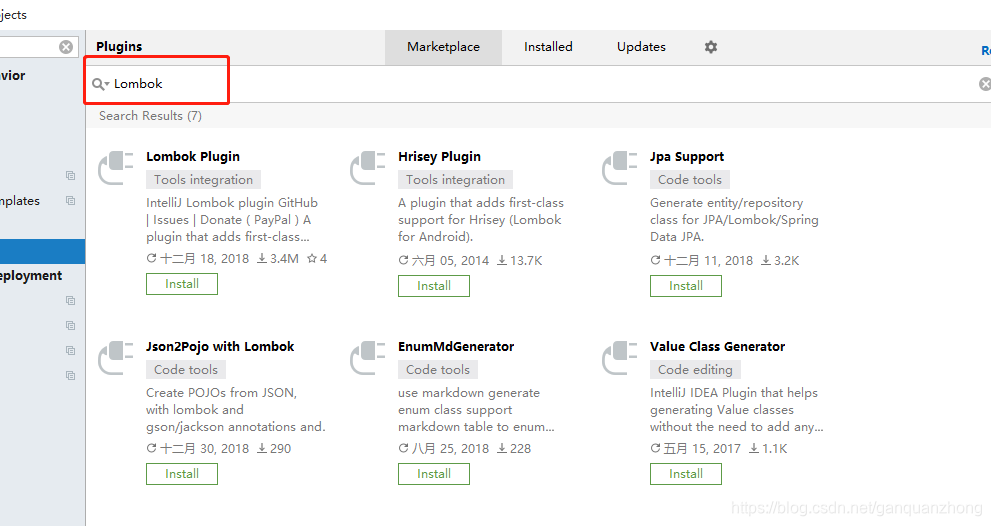Click Tools integration tag under Lombok Plugin
The height and width of the screenshot is (526, 991).
click(x=204, y=180)
